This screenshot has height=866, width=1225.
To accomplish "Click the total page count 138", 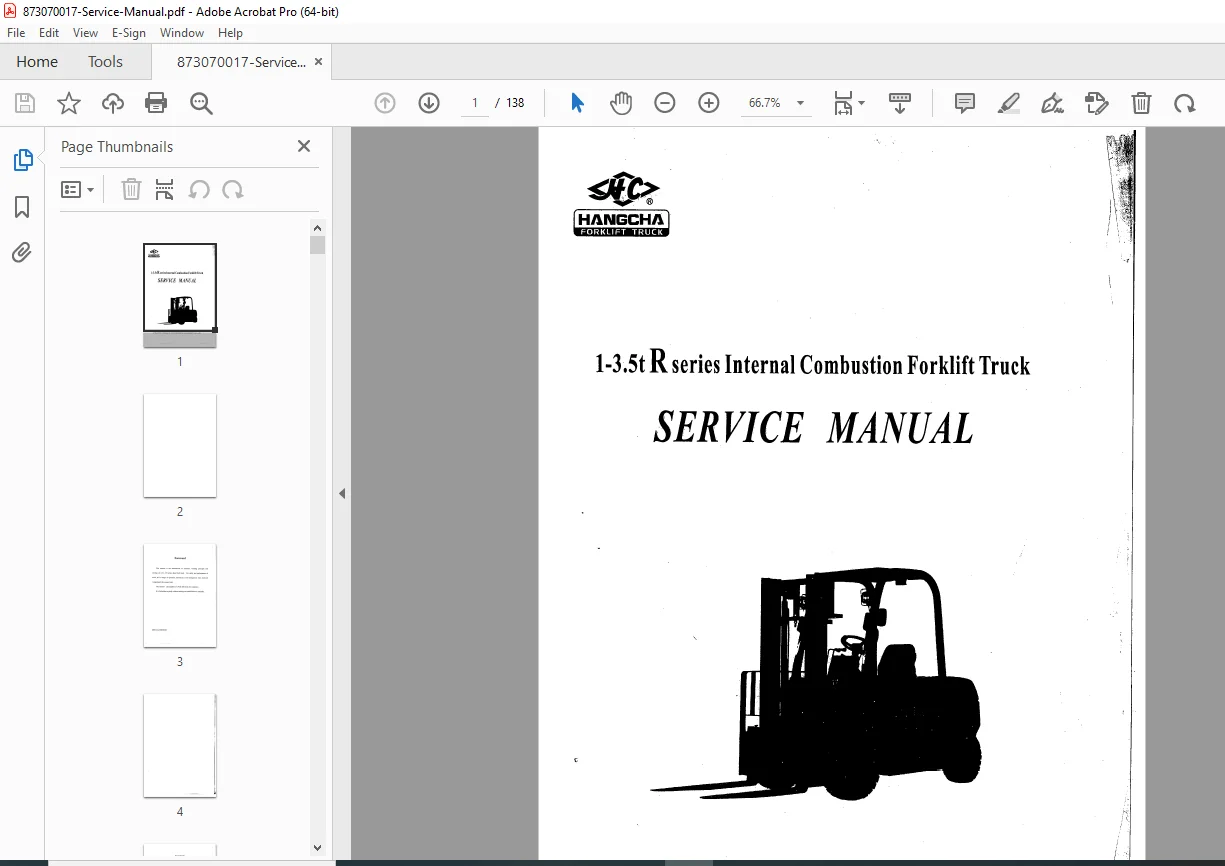I will 515,103.
